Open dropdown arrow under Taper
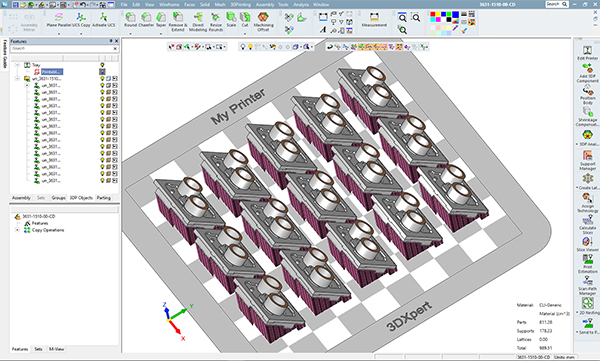 [161, 34]
